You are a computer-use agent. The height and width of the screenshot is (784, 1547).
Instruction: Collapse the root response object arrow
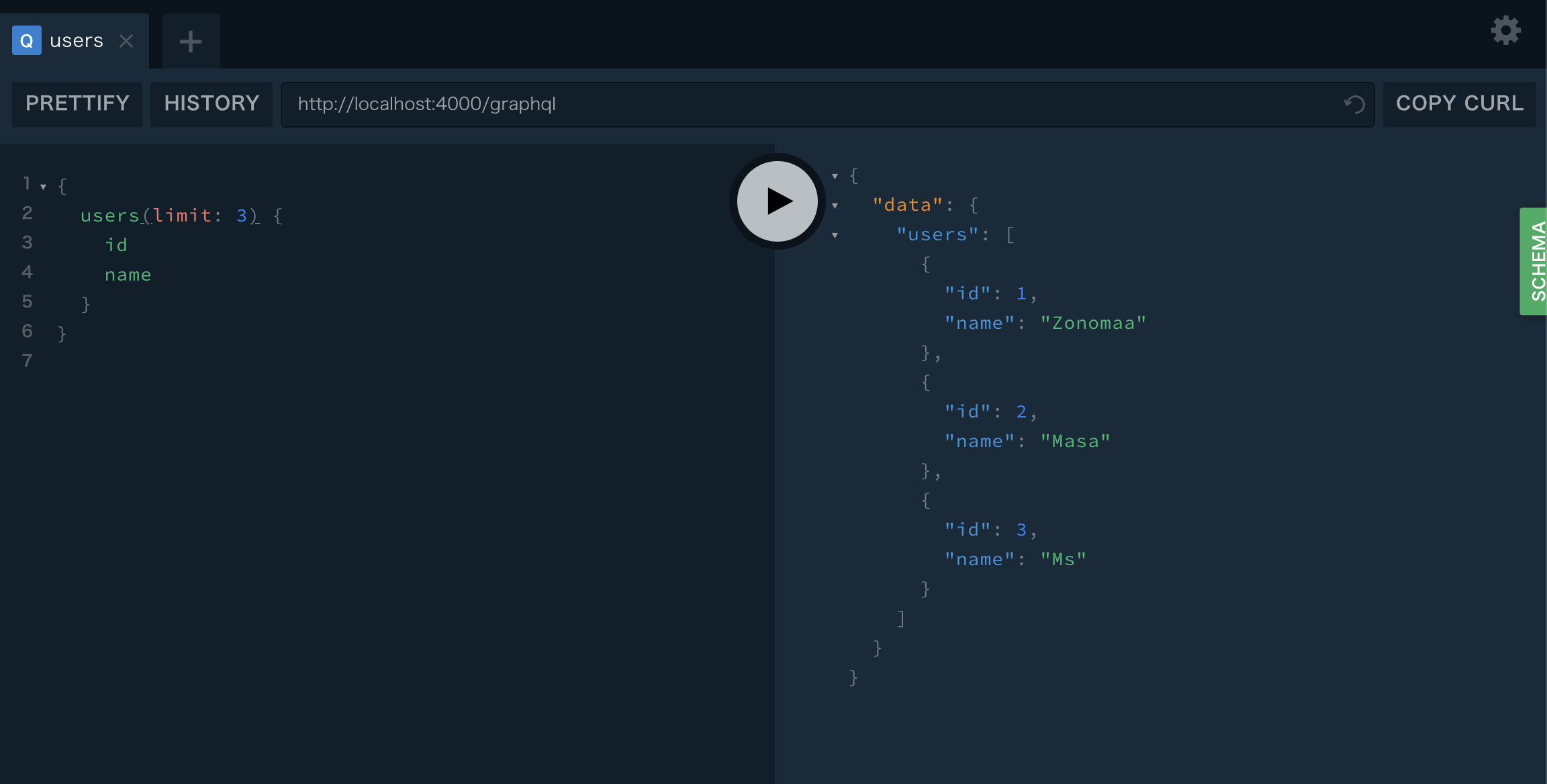835,176
